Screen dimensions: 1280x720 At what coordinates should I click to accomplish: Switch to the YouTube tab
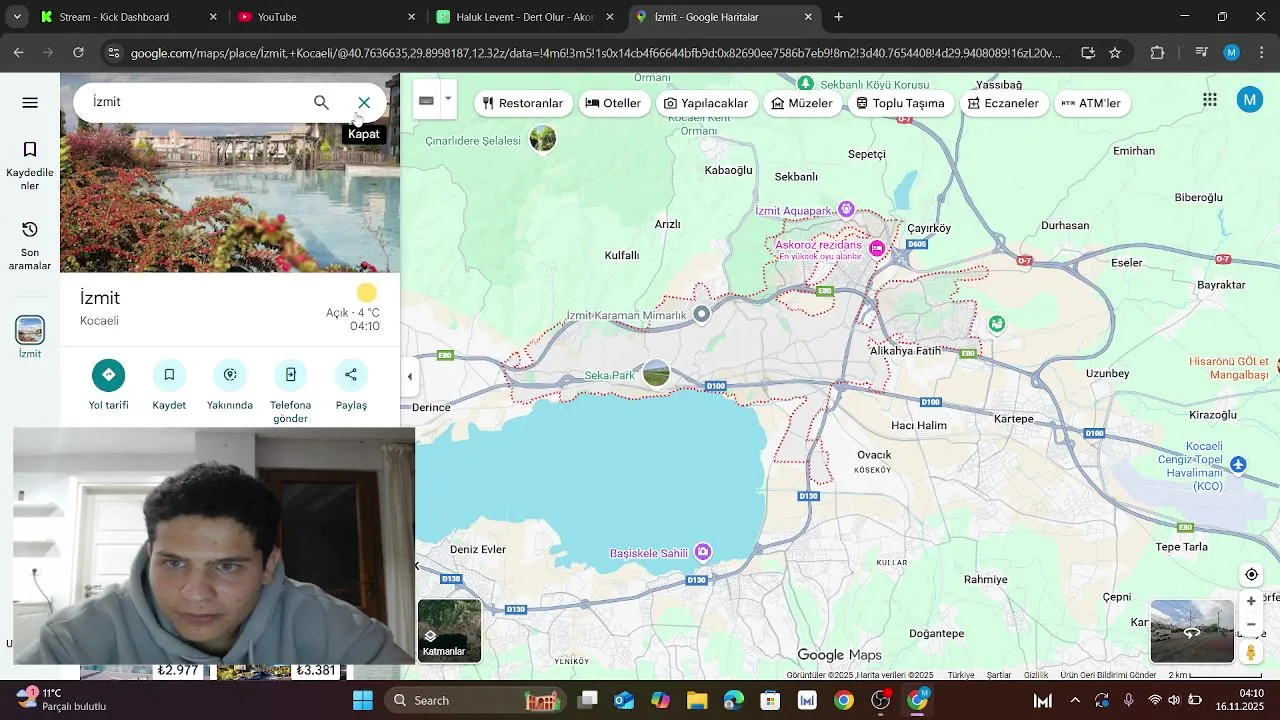325,17
